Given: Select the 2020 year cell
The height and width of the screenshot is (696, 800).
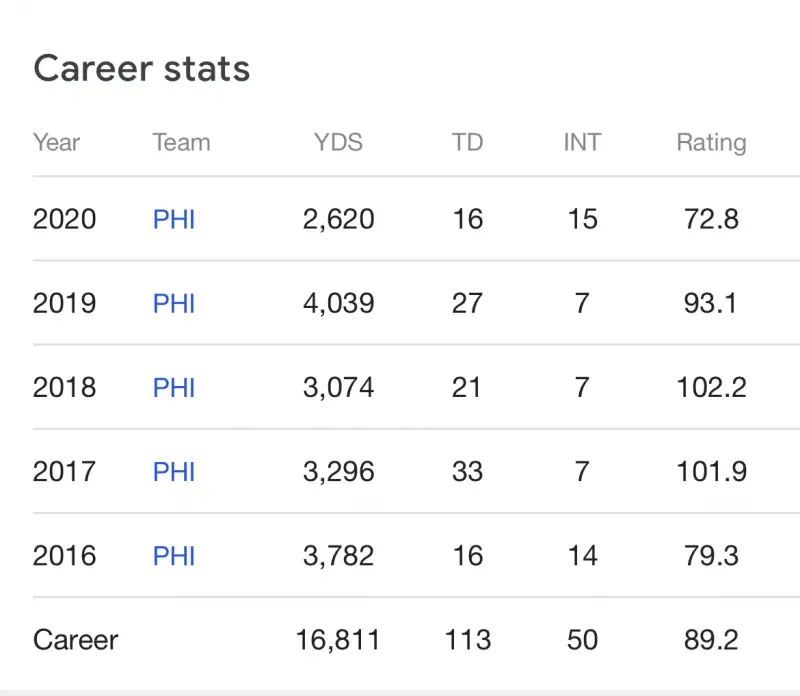Looking at the screenshot, I should [x=65, y=219].
